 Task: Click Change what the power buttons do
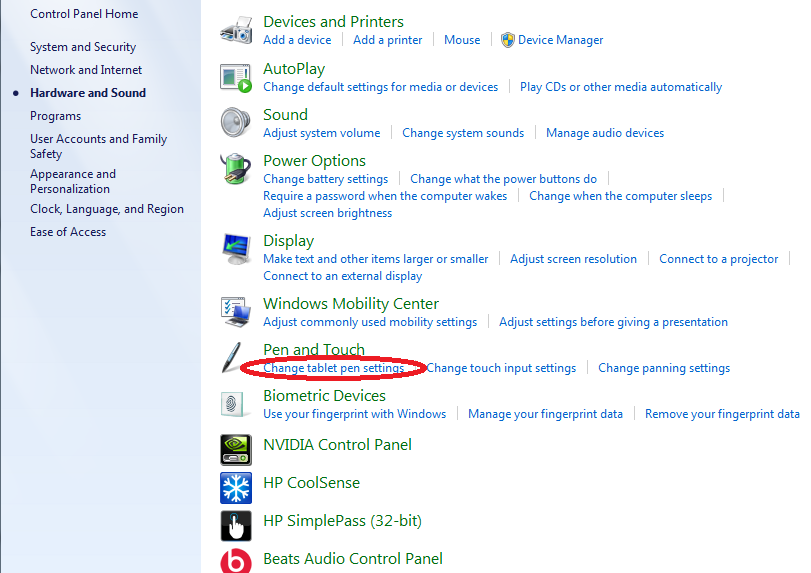tap(503, 179)
